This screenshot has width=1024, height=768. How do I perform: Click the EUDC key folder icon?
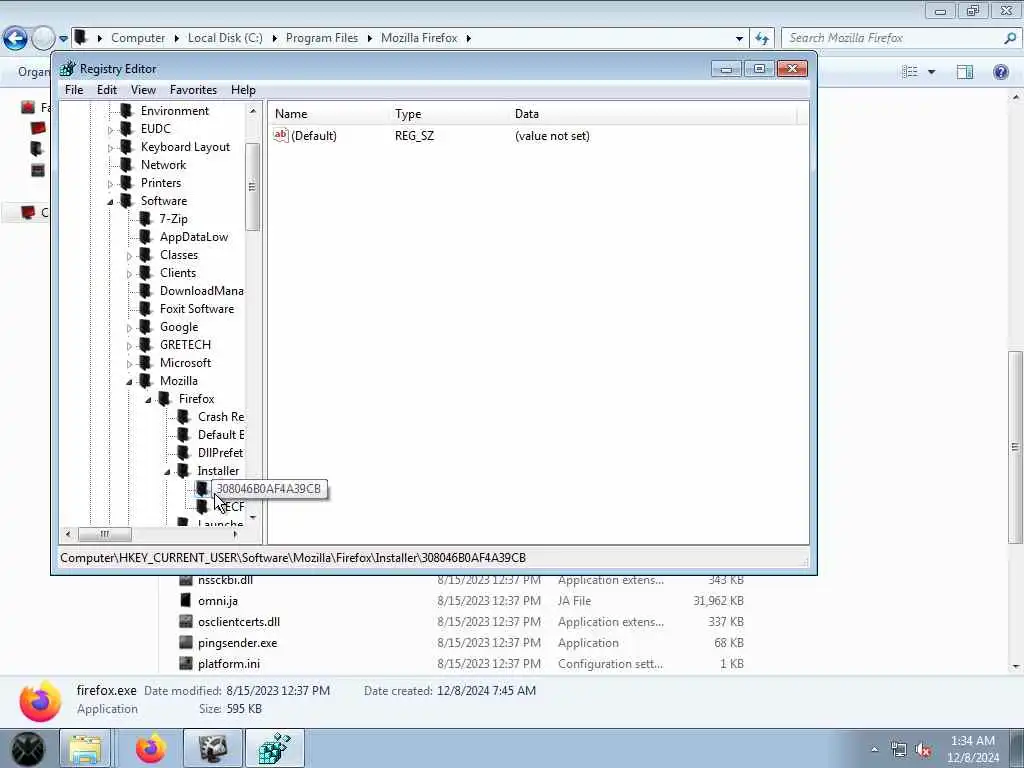point(127,129)
